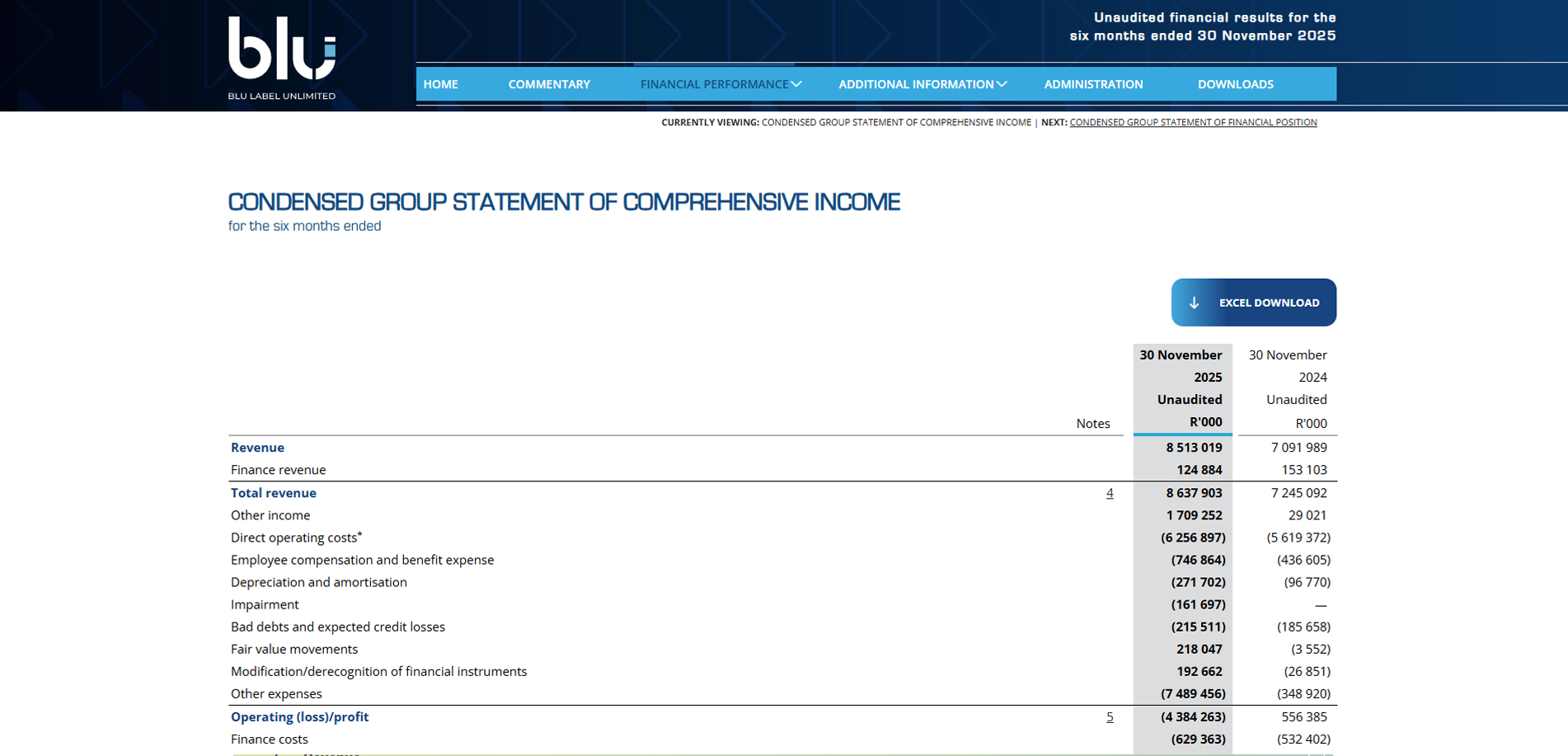Open the Home menu item

point(440,84)
